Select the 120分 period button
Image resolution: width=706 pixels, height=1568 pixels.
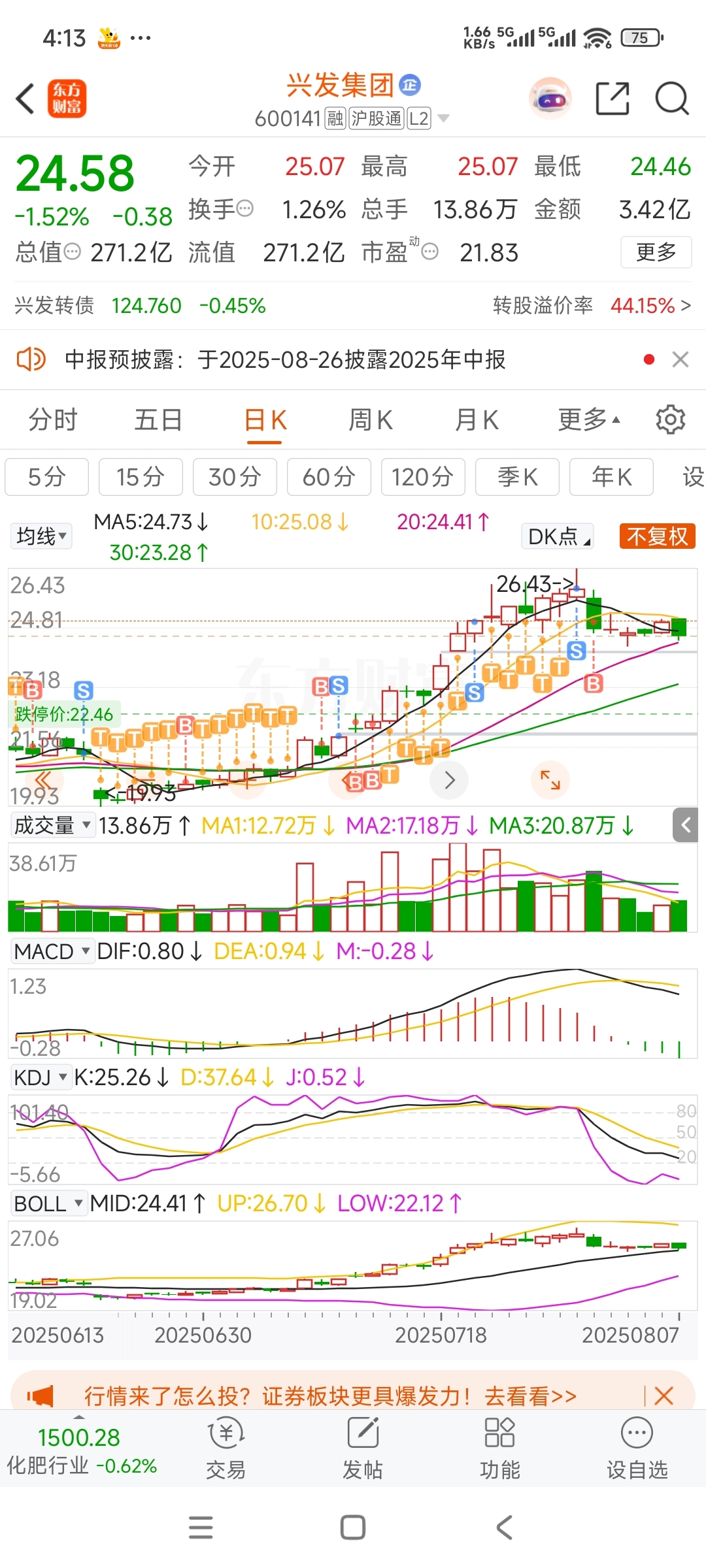click(x=423, y=477)
